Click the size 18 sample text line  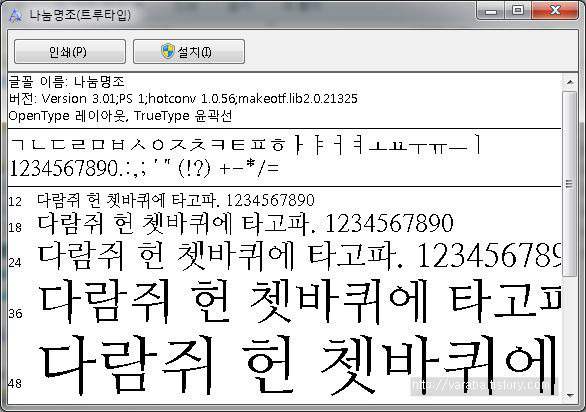[246, 223]
